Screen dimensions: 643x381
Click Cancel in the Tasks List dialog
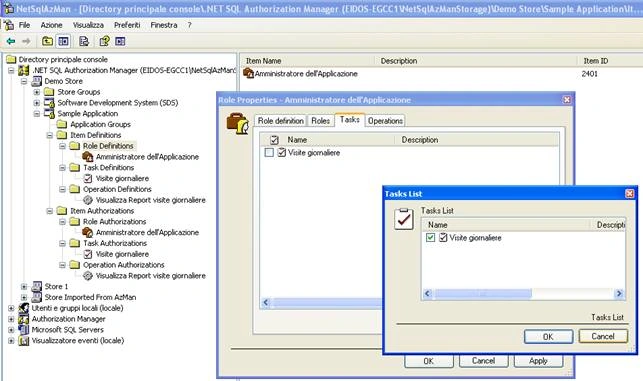pos(603,336)
